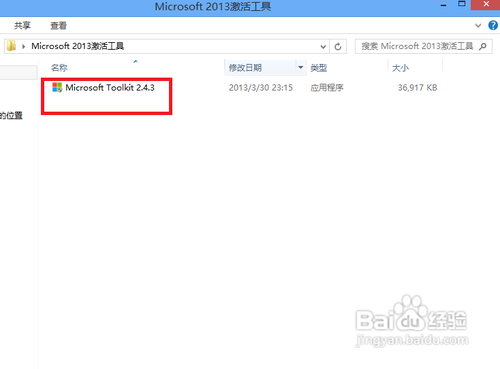500x369 pixels.
Task: Click the Microsoft Toolkit 2.4.3 file icon
Action: tap(57, 88)
